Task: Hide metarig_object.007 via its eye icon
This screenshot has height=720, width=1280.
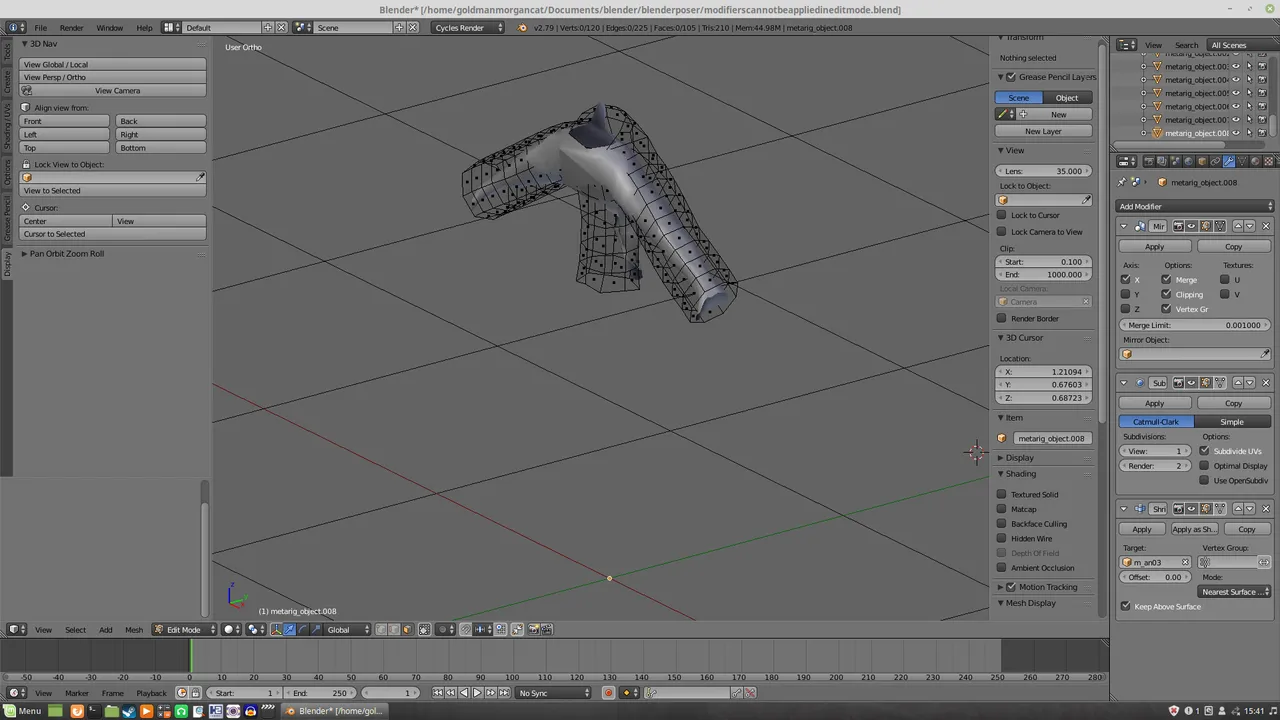Action: (x=1236, y=119)
